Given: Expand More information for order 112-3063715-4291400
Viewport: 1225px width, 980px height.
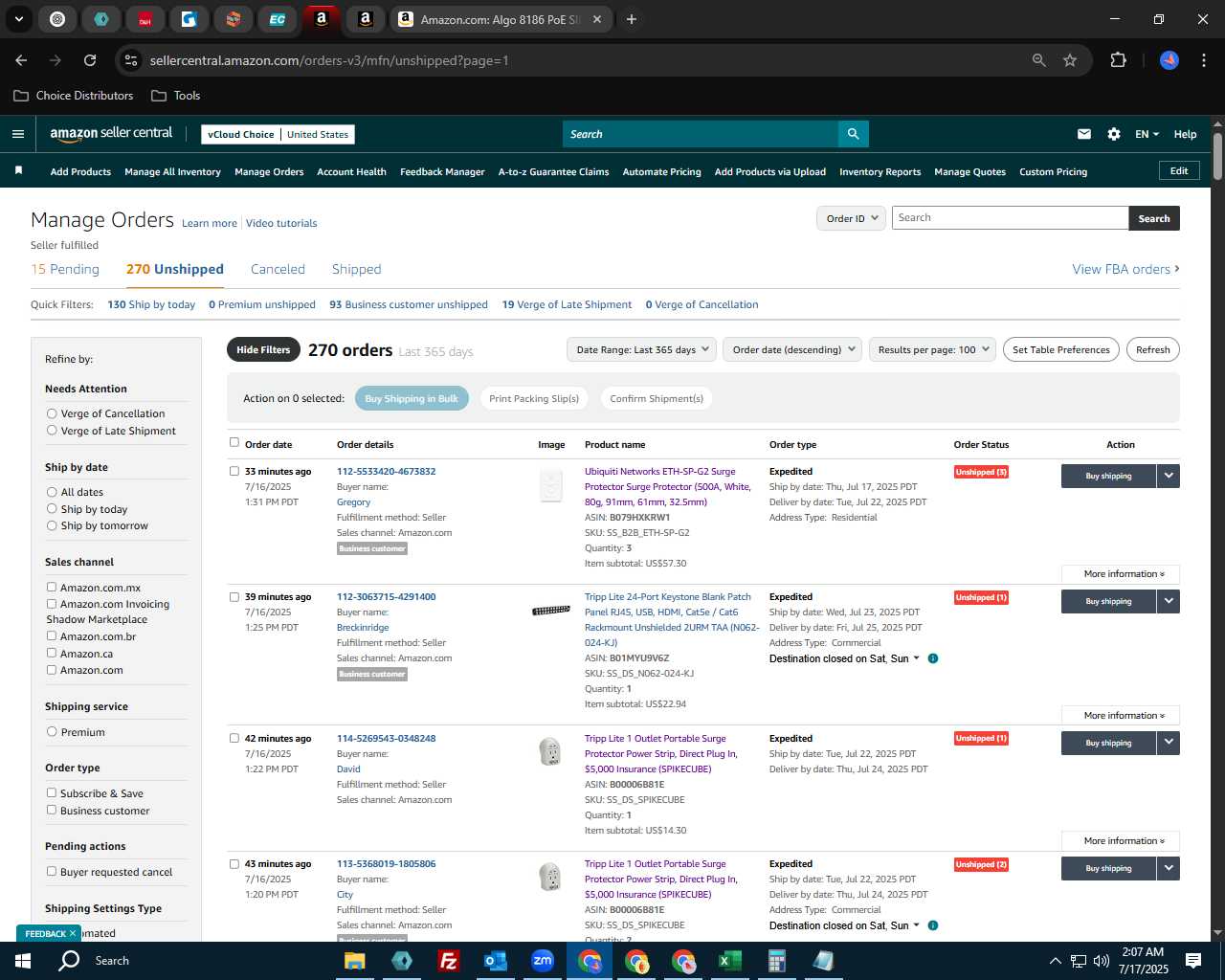Looking at the screenshot, I should (1121, 715).
